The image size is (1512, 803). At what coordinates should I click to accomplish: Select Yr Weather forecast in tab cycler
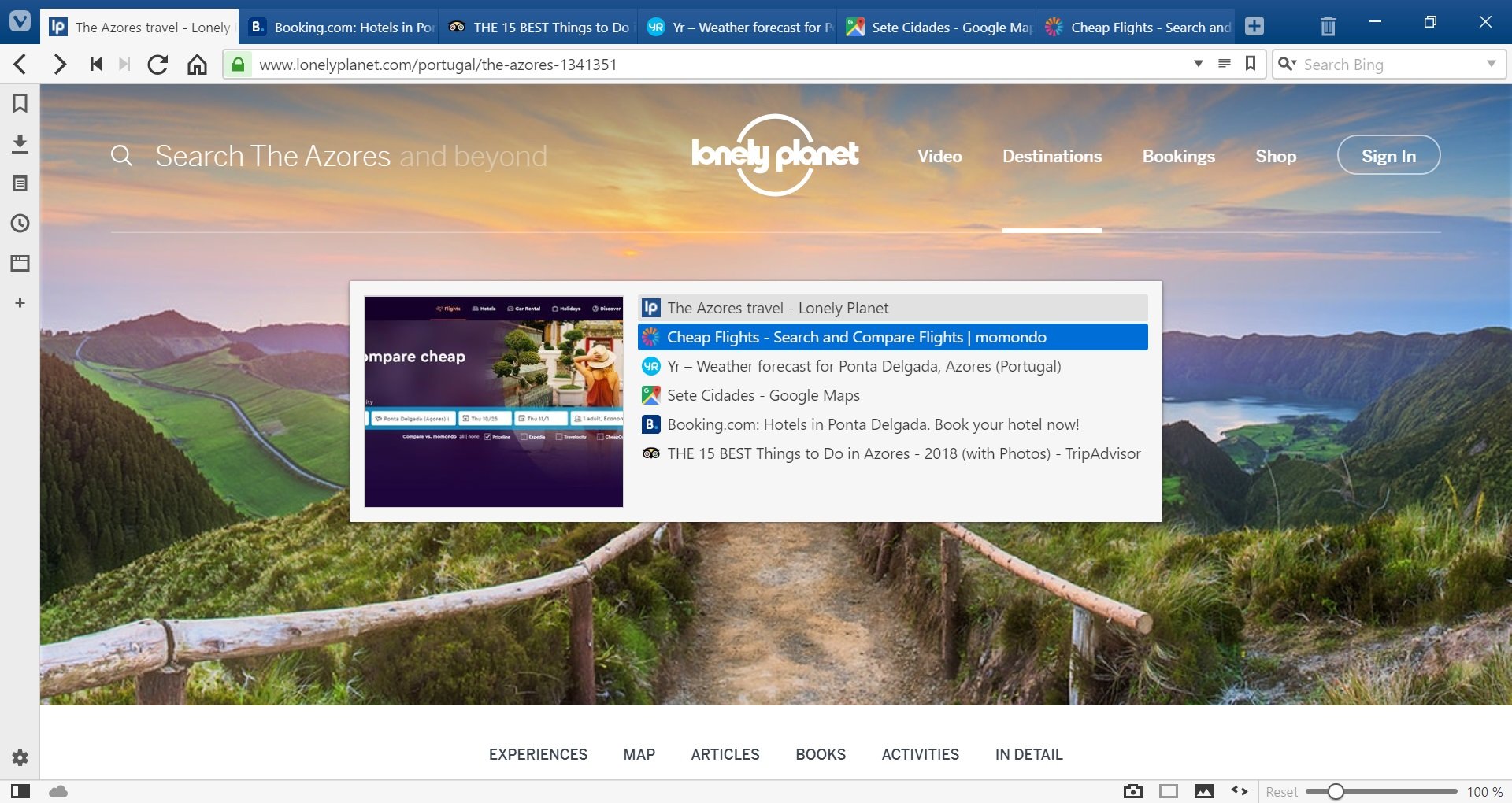[893, 366]
